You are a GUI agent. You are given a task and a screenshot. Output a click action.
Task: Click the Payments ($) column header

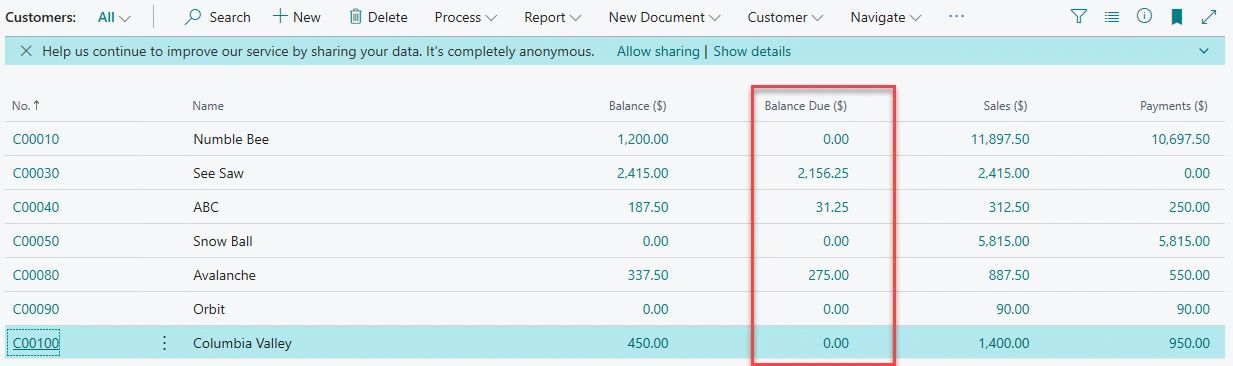click(1174, 105)
